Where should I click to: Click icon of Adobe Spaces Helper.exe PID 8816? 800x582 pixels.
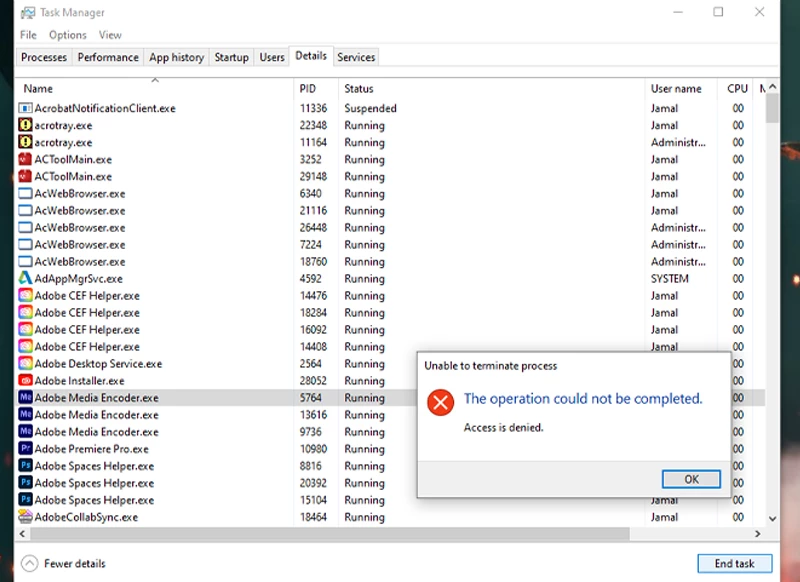pos(25,466)
